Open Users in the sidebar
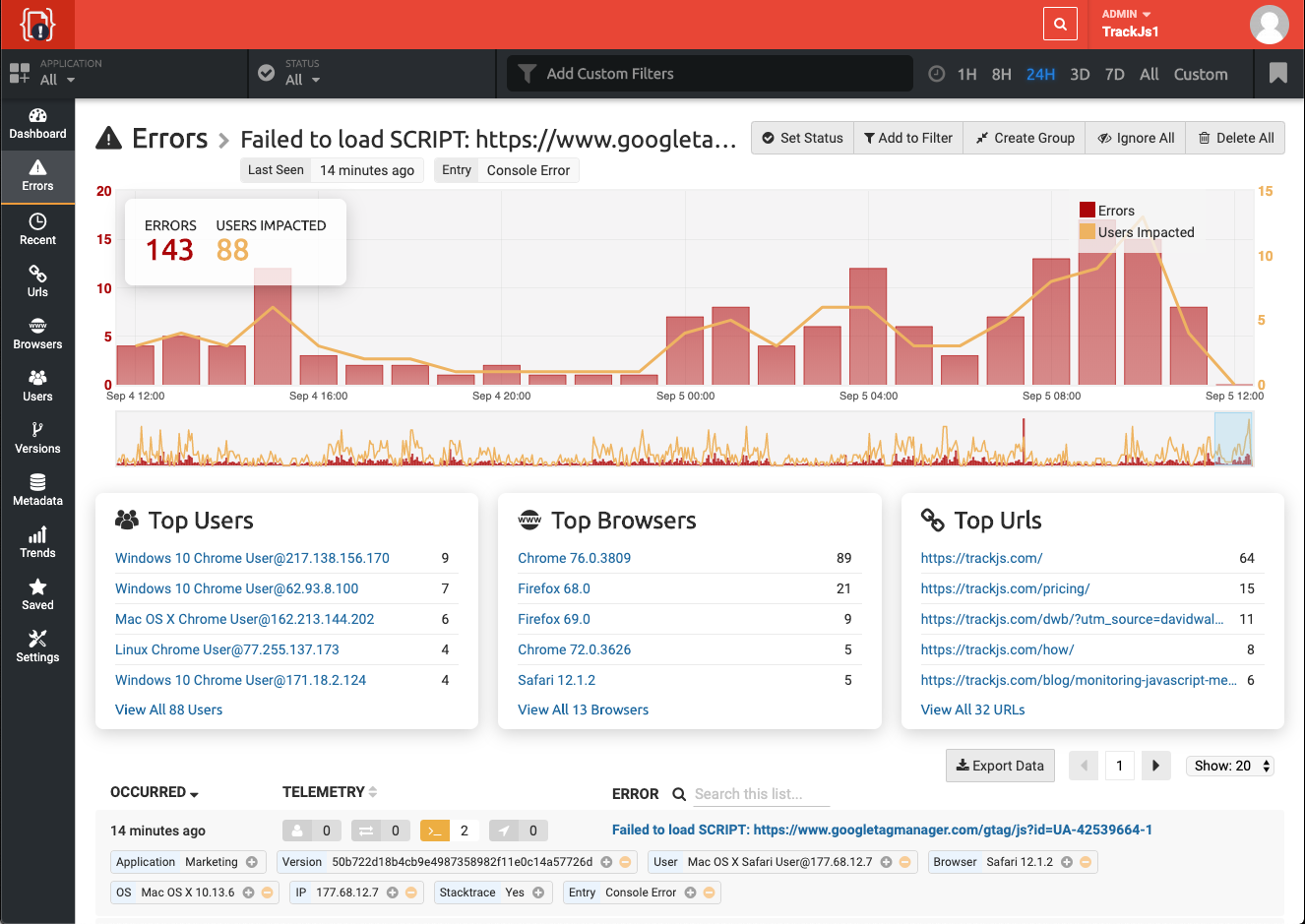The image size is (1305, 924). coord(37,386)
